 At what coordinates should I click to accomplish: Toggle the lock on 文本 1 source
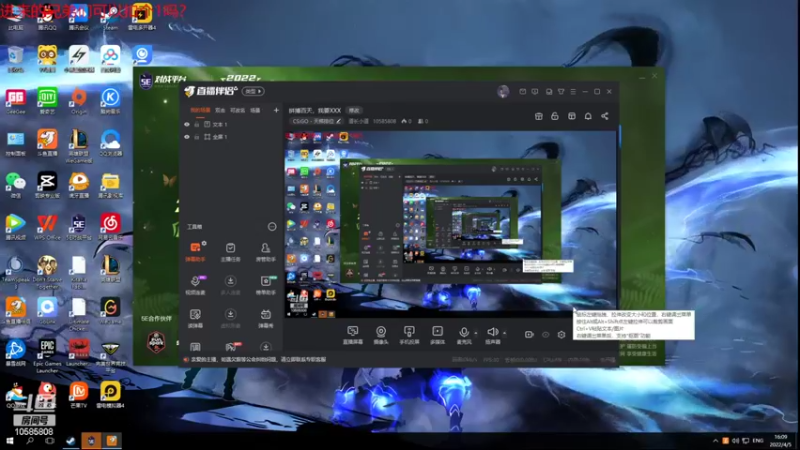click(x=196, y=124)
